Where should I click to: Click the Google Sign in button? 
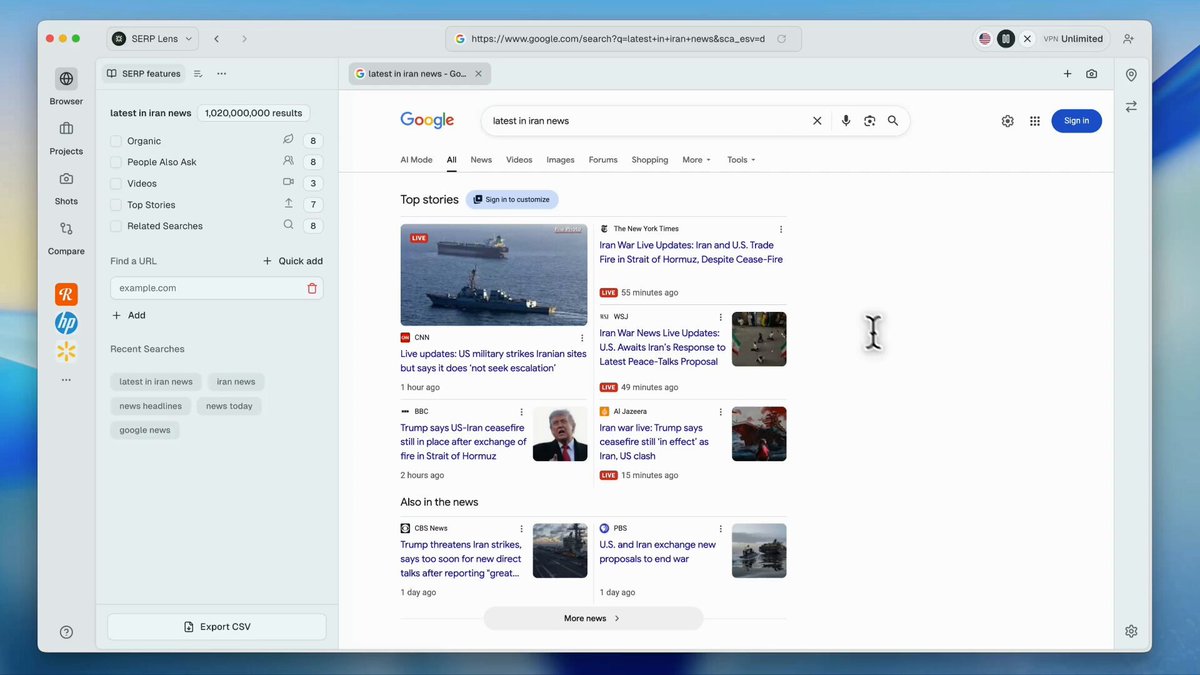click(x=1076, y=121)
